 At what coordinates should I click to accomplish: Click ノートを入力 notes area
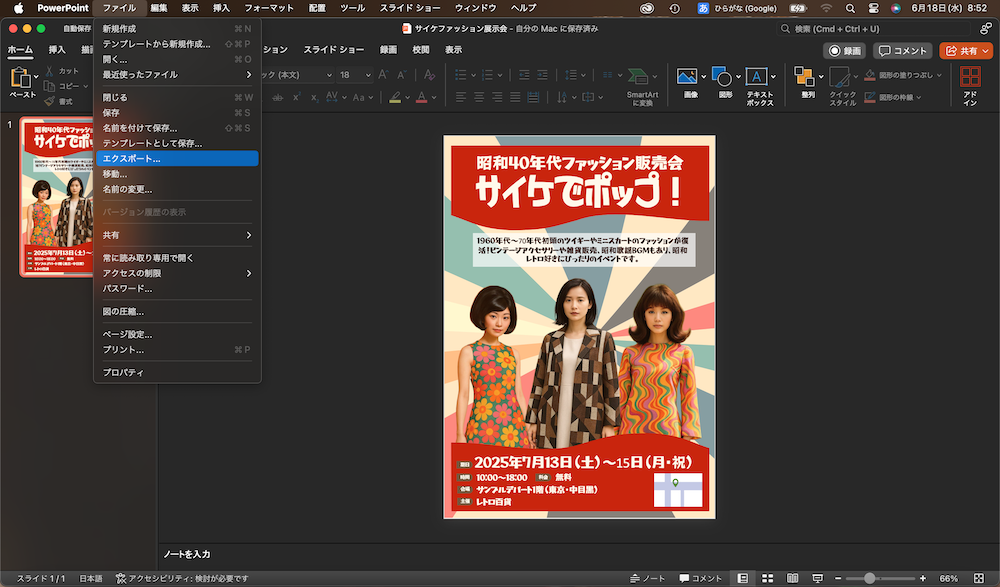click(187, 554)
